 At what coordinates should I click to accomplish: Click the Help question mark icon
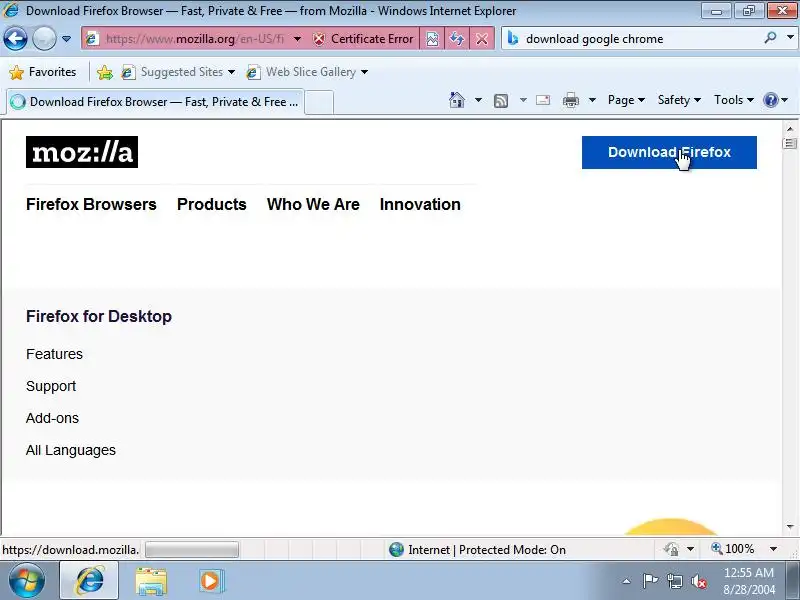click(x=771, y=100)
